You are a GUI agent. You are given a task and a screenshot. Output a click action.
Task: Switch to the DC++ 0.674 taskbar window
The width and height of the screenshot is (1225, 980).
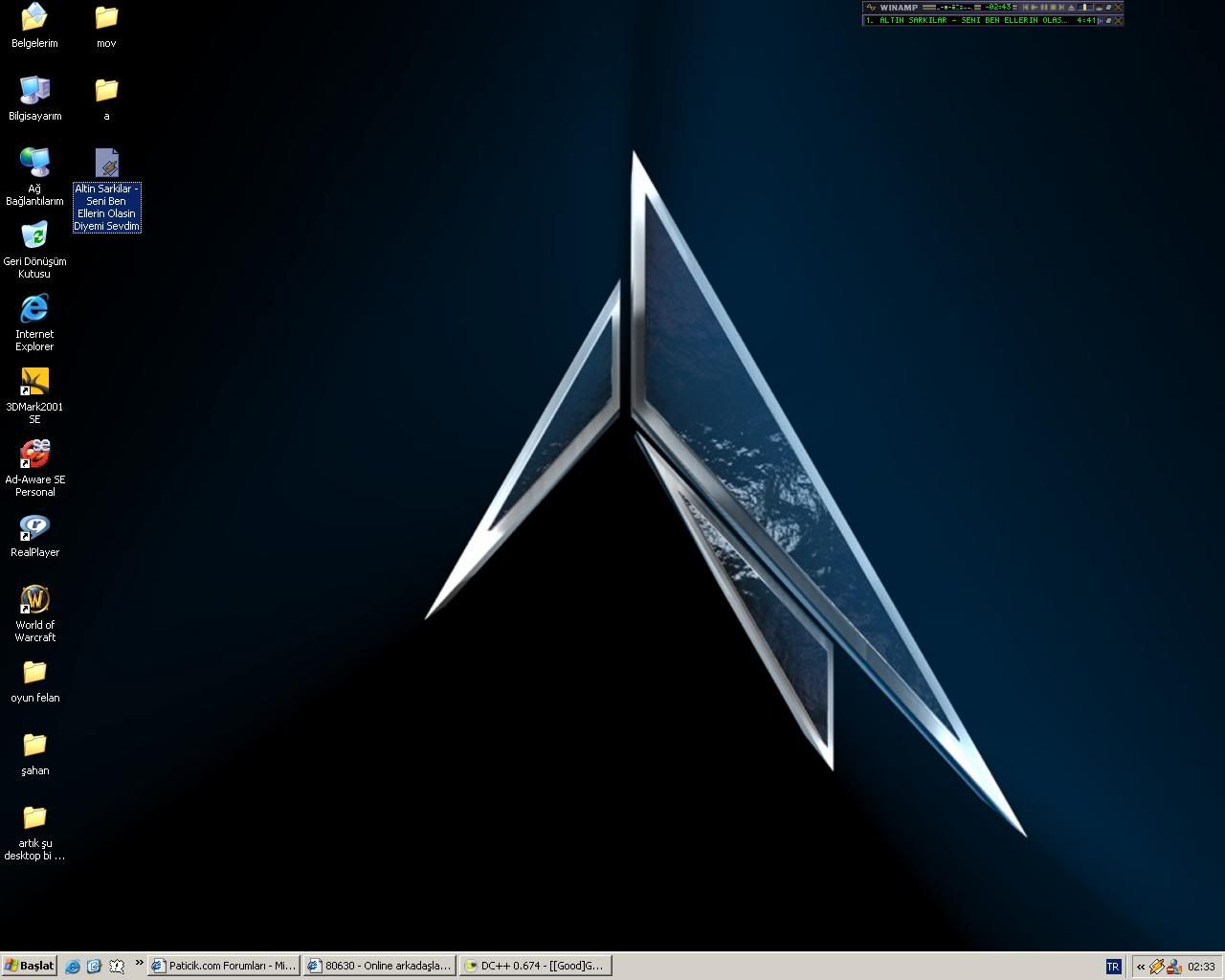535,966
